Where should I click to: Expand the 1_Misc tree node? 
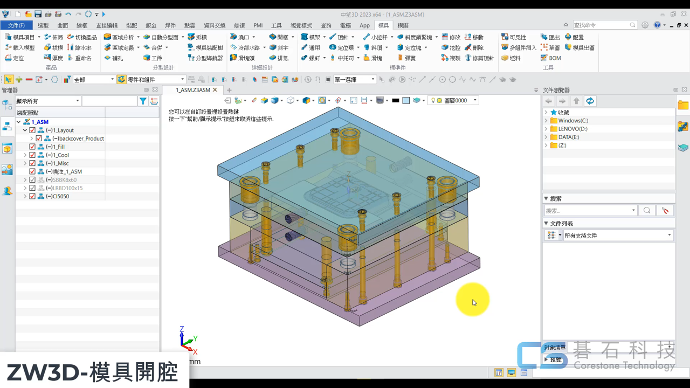pos(25,163)
